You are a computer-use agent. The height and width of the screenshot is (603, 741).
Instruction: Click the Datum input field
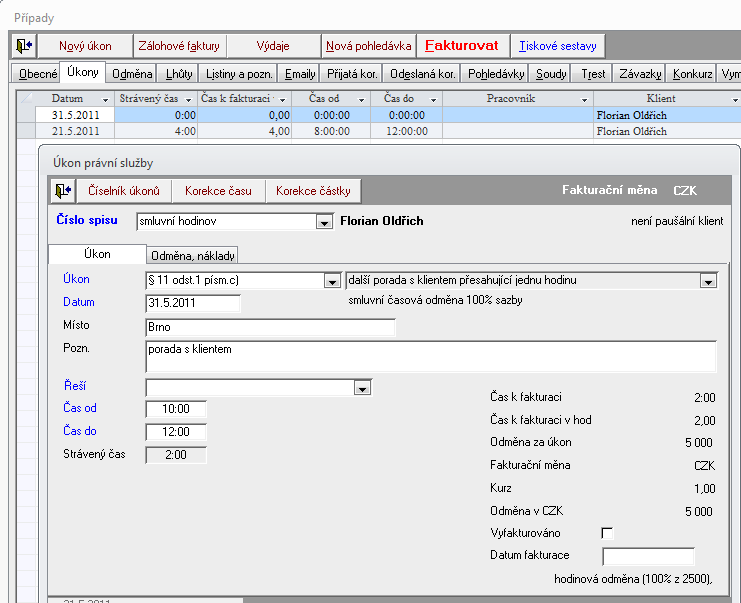pos(193,303)
